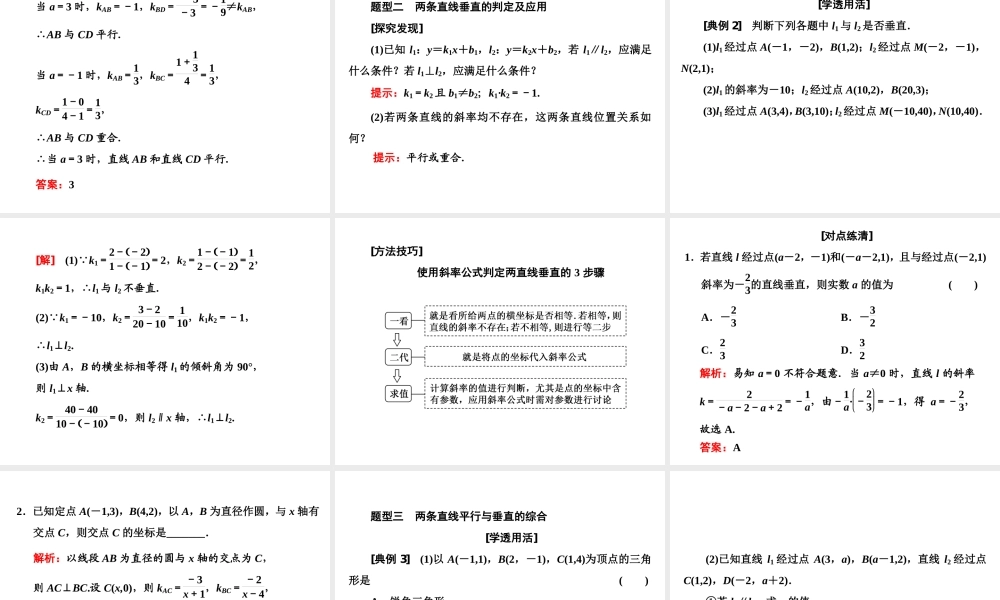Click the arrow between 二代 and 求值
Viewport: 1000px width, 600px height.
pyautogui.click(x=398, y=376)
